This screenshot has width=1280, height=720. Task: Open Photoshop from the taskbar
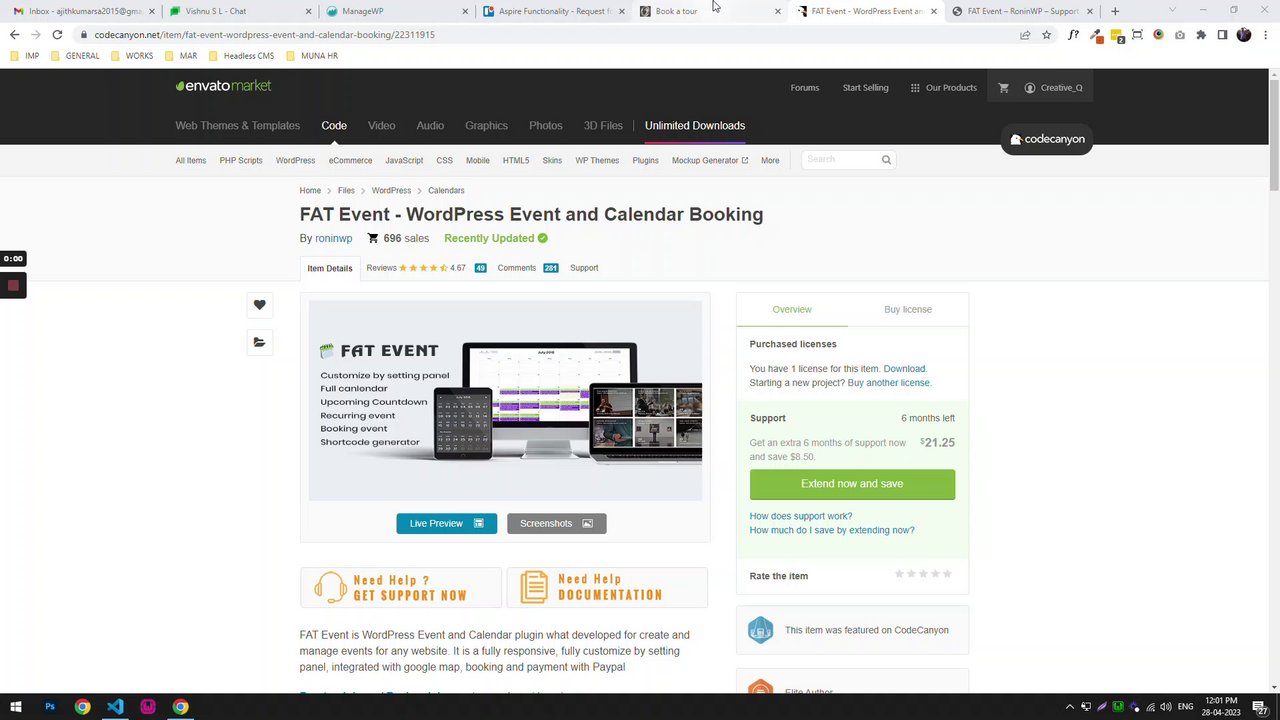pos(49,707)
